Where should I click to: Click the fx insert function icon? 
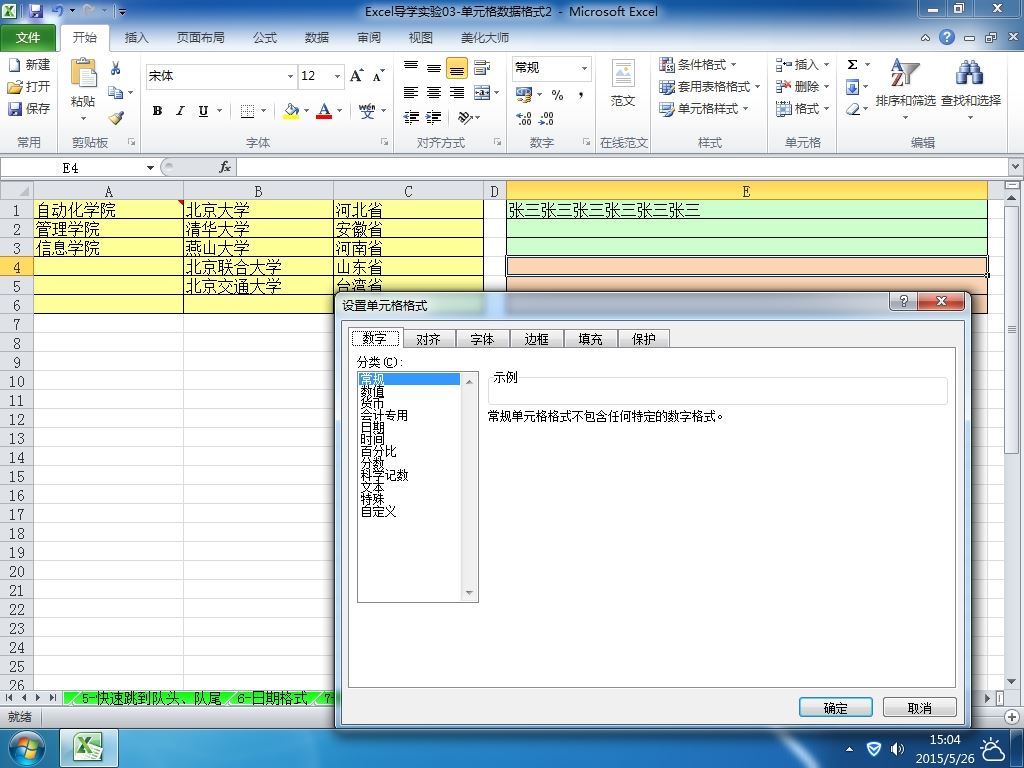point(225,167)
